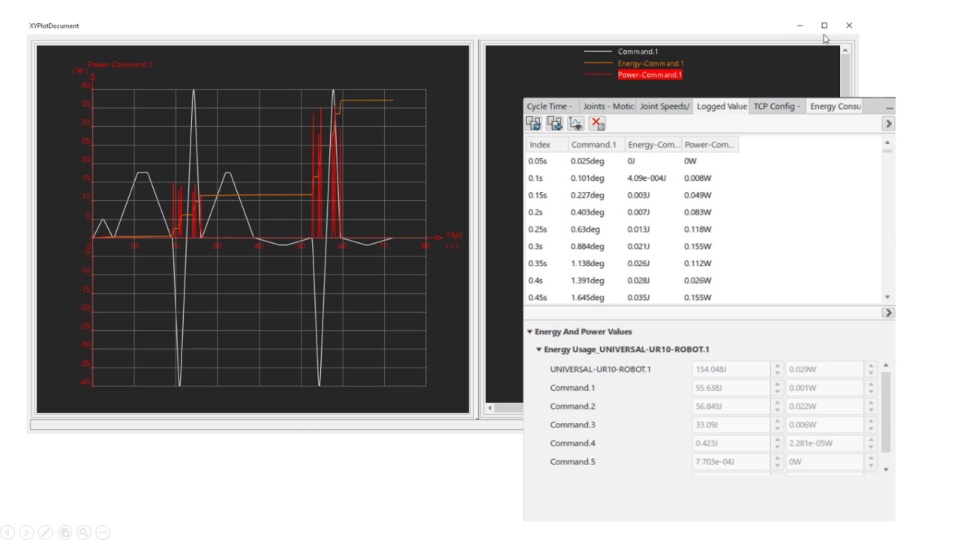Click the energy values list scrollbar thumb
Image resolution: width=960 pixels, height=540 pixels.
point(886,411)
